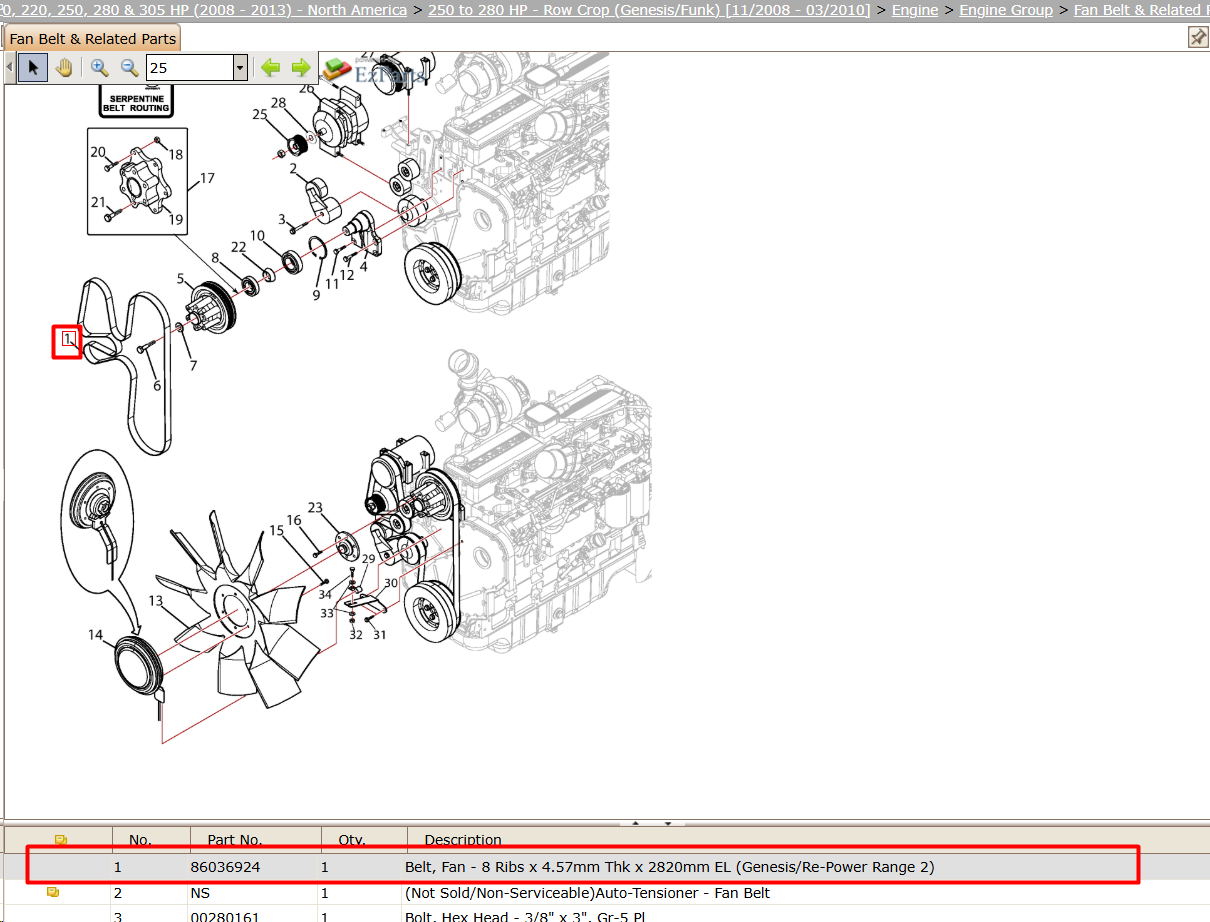Select part number 86036924 cell
The image size is (1210, 922).
click(x=225, y=867)
